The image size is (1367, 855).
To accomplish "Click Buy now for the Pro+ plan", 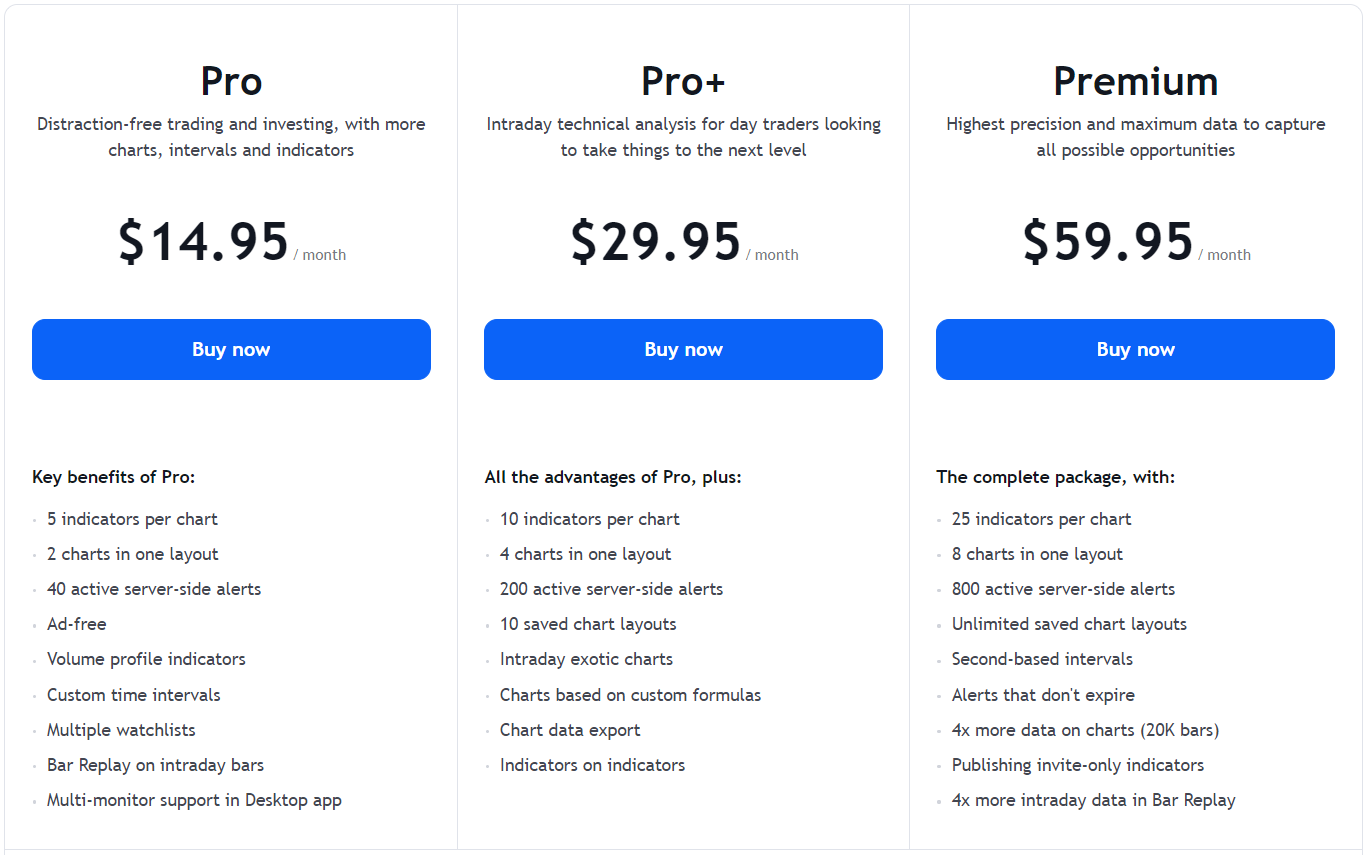I will tap(683, 349).
